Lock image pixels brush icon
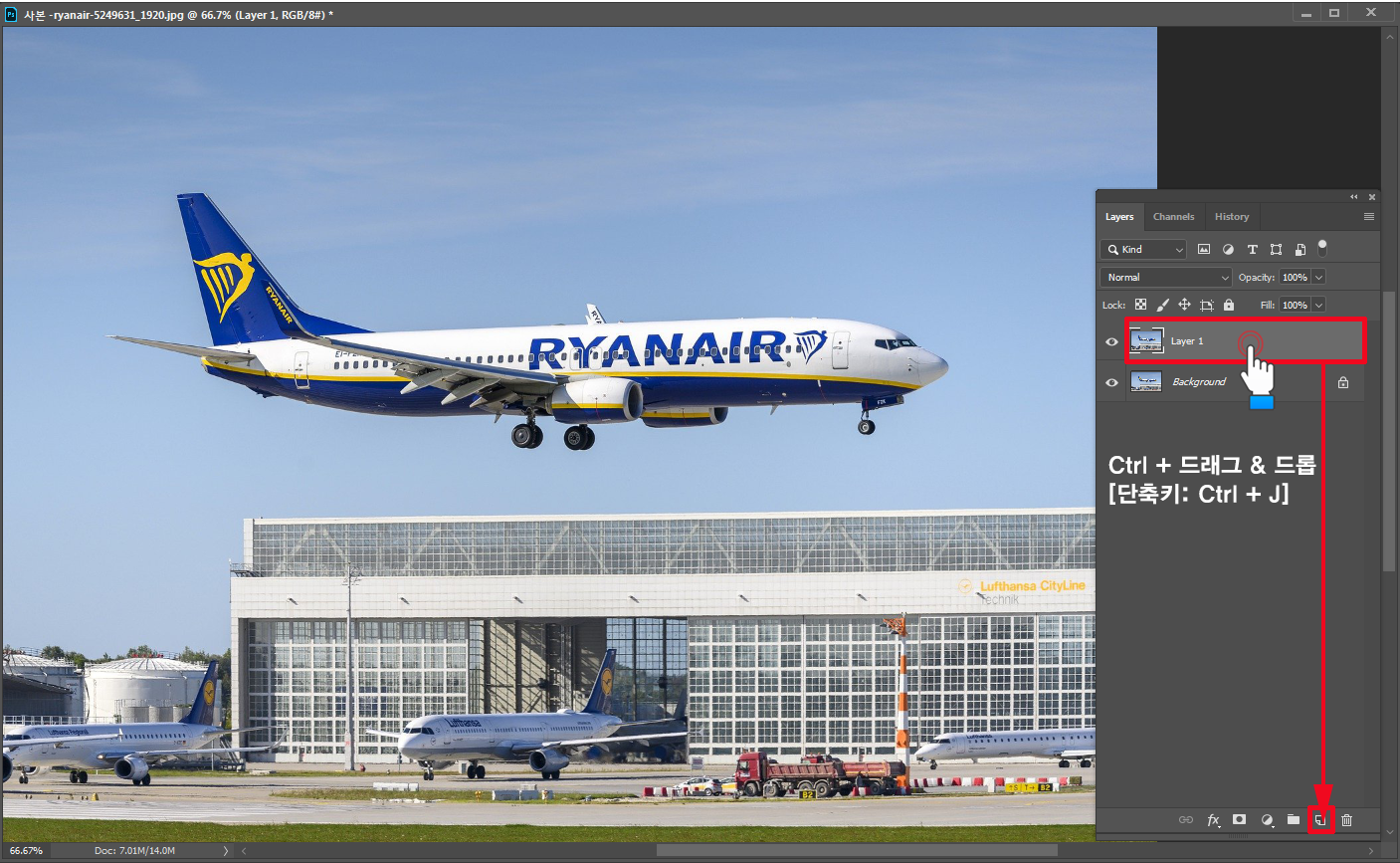 [1162, 305]
